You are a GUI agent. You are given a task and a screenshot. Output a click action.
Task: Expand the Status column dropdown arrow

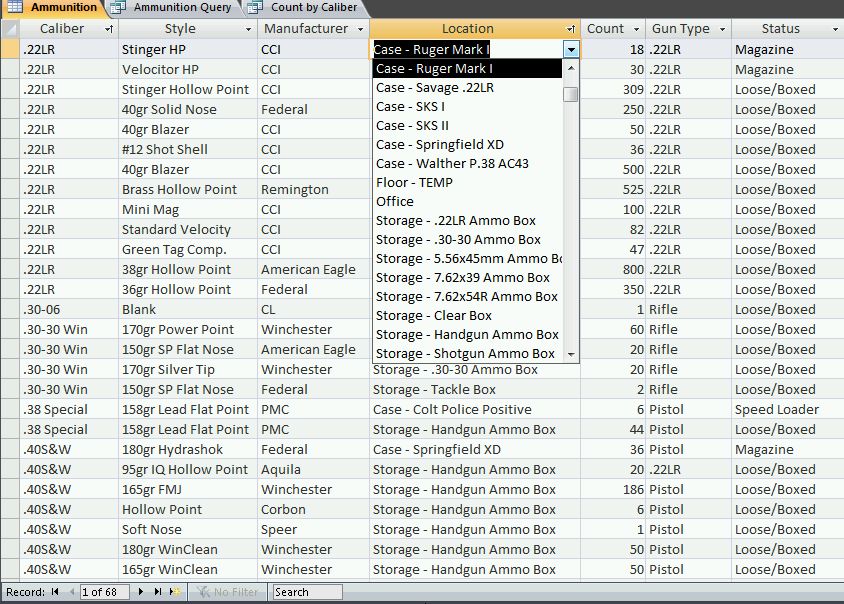[x=834, y=29]
